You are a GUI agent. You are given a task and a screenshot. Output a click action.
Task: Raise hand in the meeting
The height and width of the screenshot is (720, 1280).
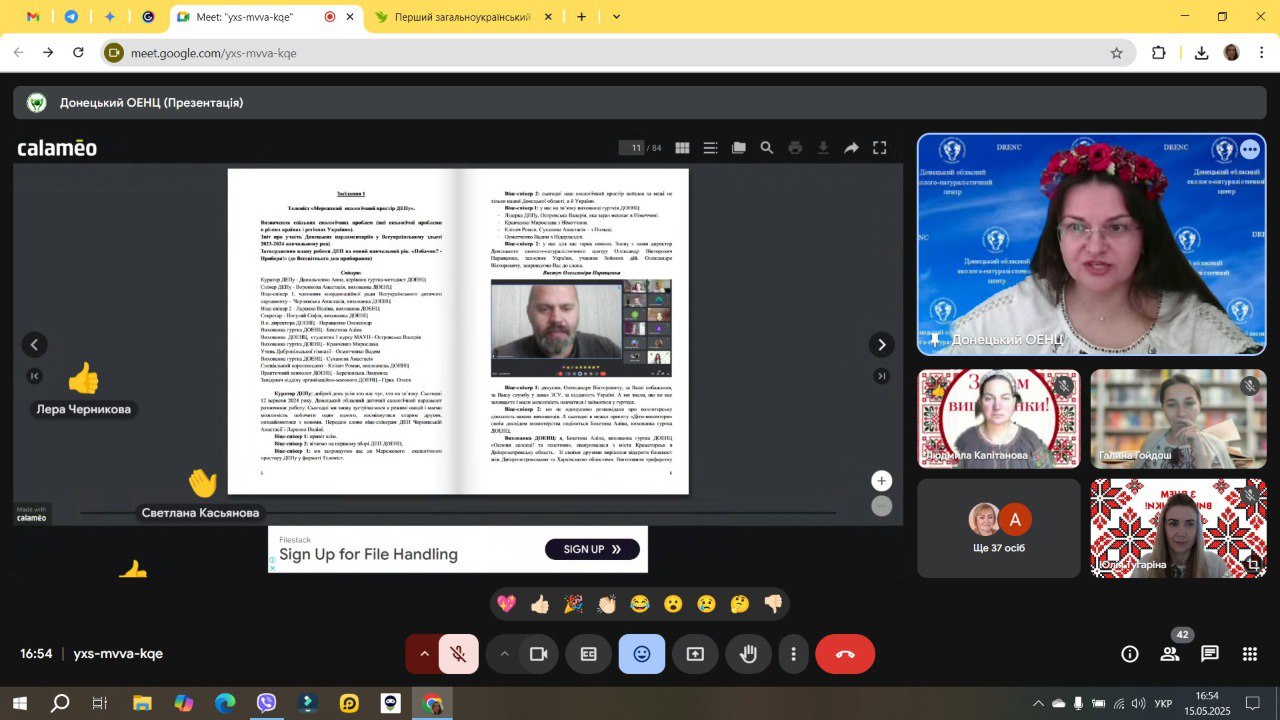(x=748, y=654)
